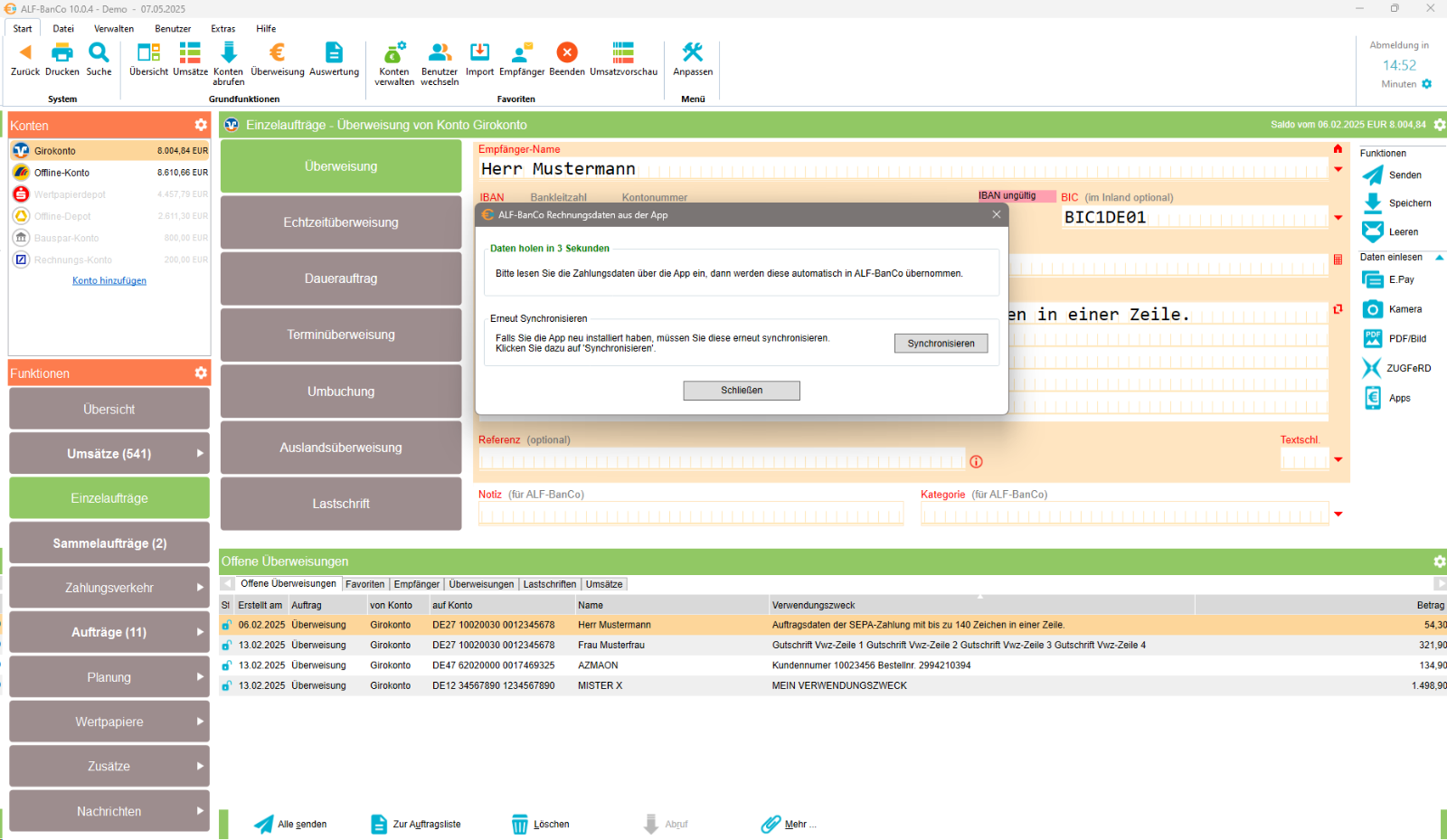Open Empfänger favorites icon
This screenshot has width=1447, height=840.
[x=522, y=52]
